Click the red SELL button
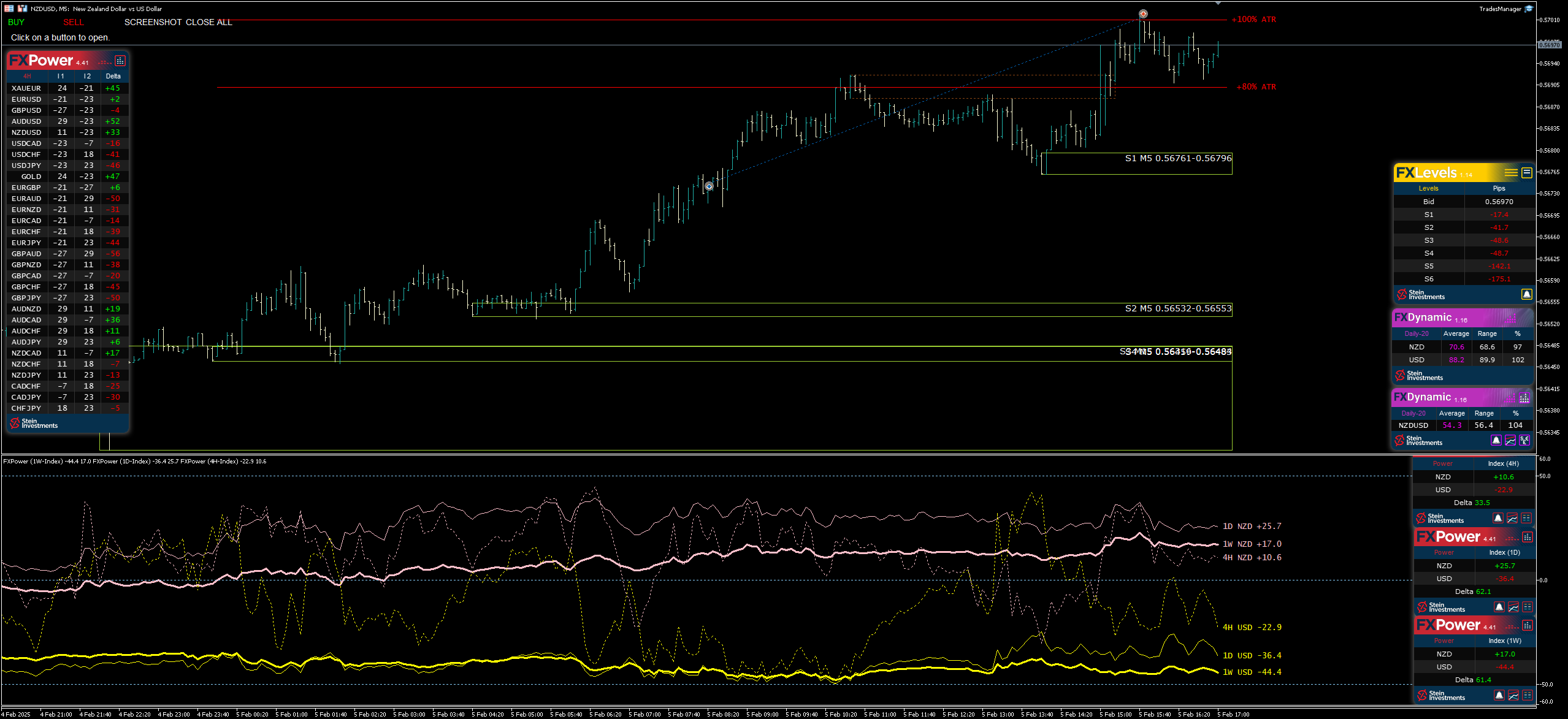The height and width of the screenshot is (719, 1568). coord(73,22)
